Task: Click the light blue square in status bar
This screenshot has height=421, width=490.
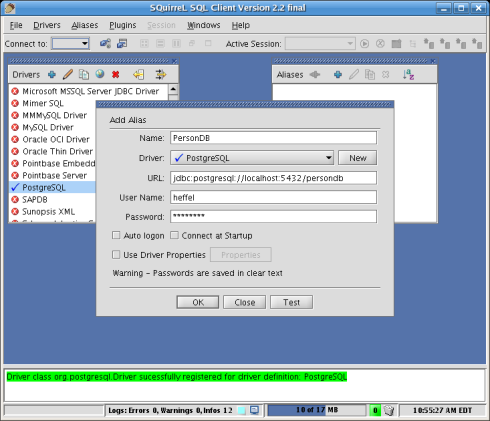Action: (241, 410)
